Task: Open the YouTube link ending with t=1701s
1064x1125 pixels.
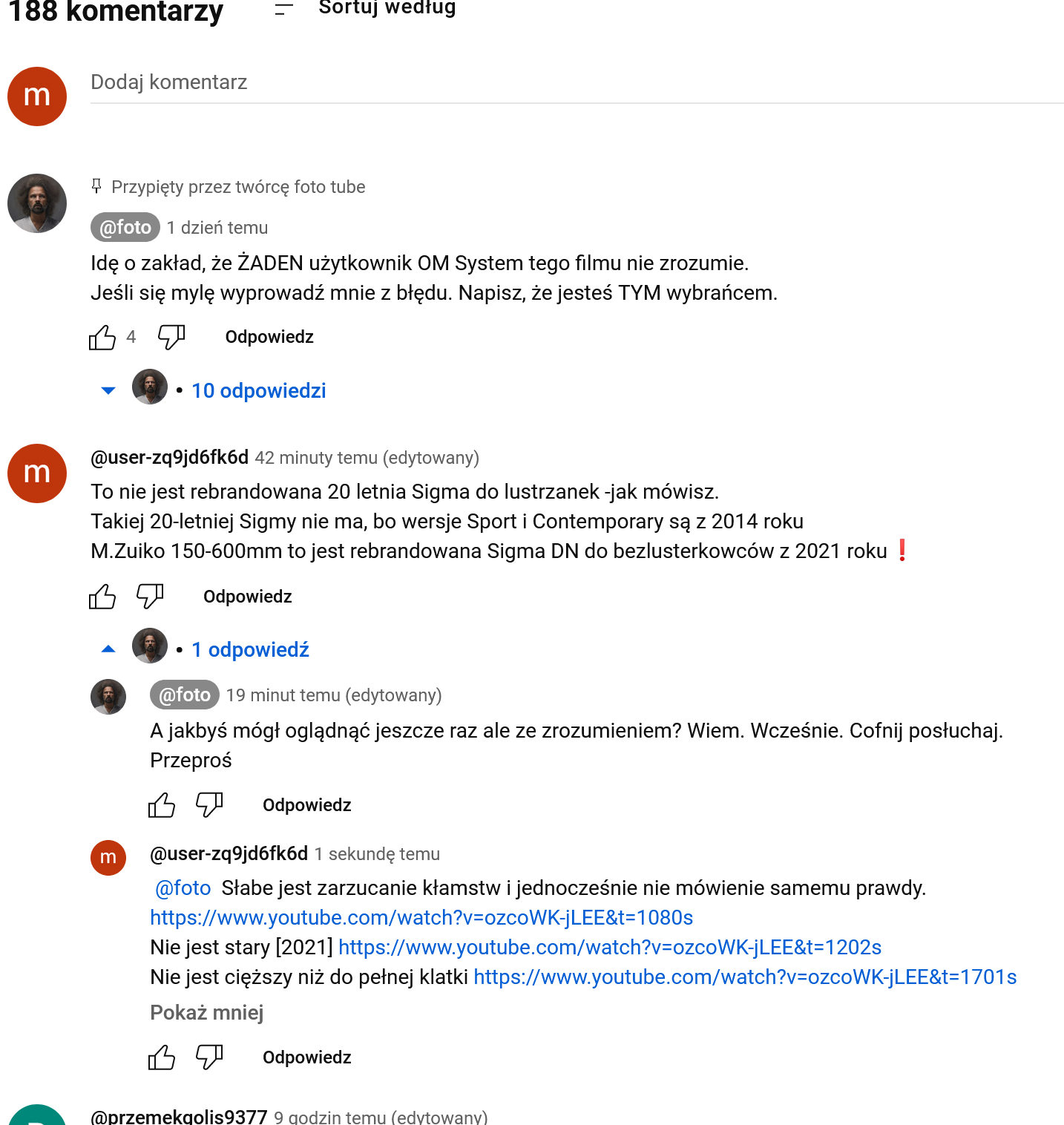Action: click(x=744, y=977)
